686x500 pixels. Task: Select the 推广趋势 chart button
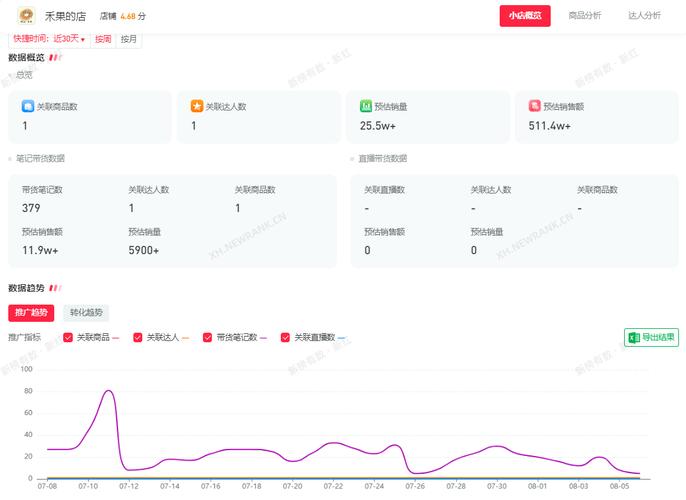(31, 313)
